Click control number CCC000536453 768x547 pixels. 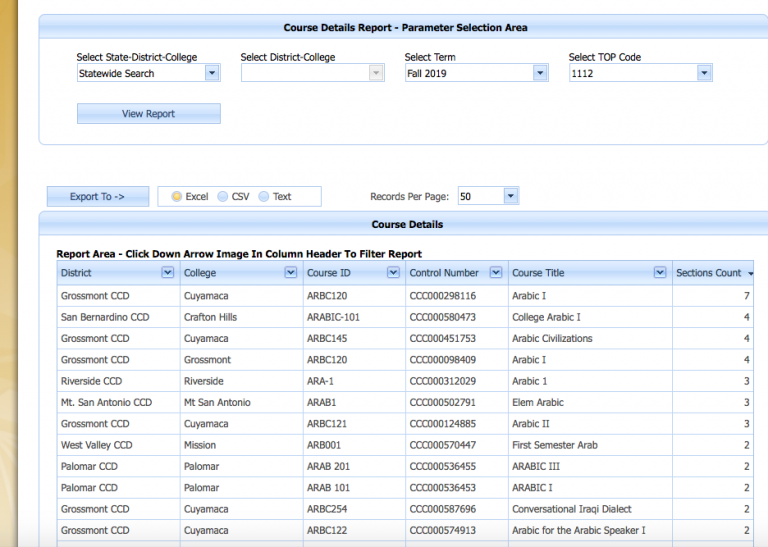click(442, 488)
